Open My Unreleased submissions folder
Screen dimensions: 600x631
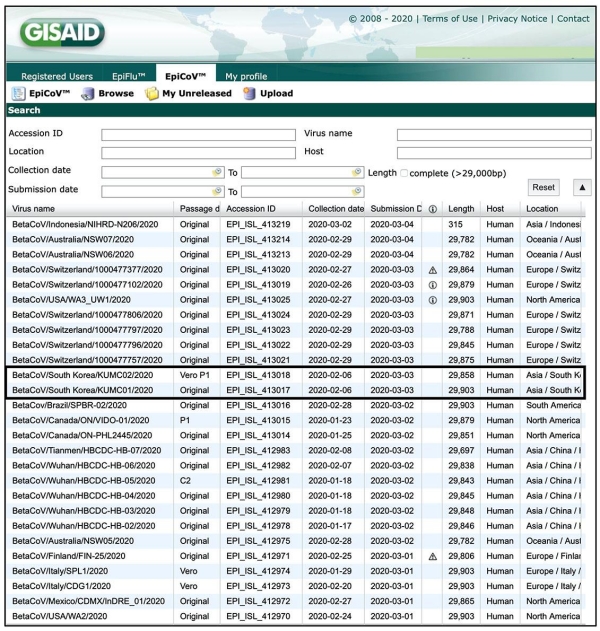tap(152, 94)
